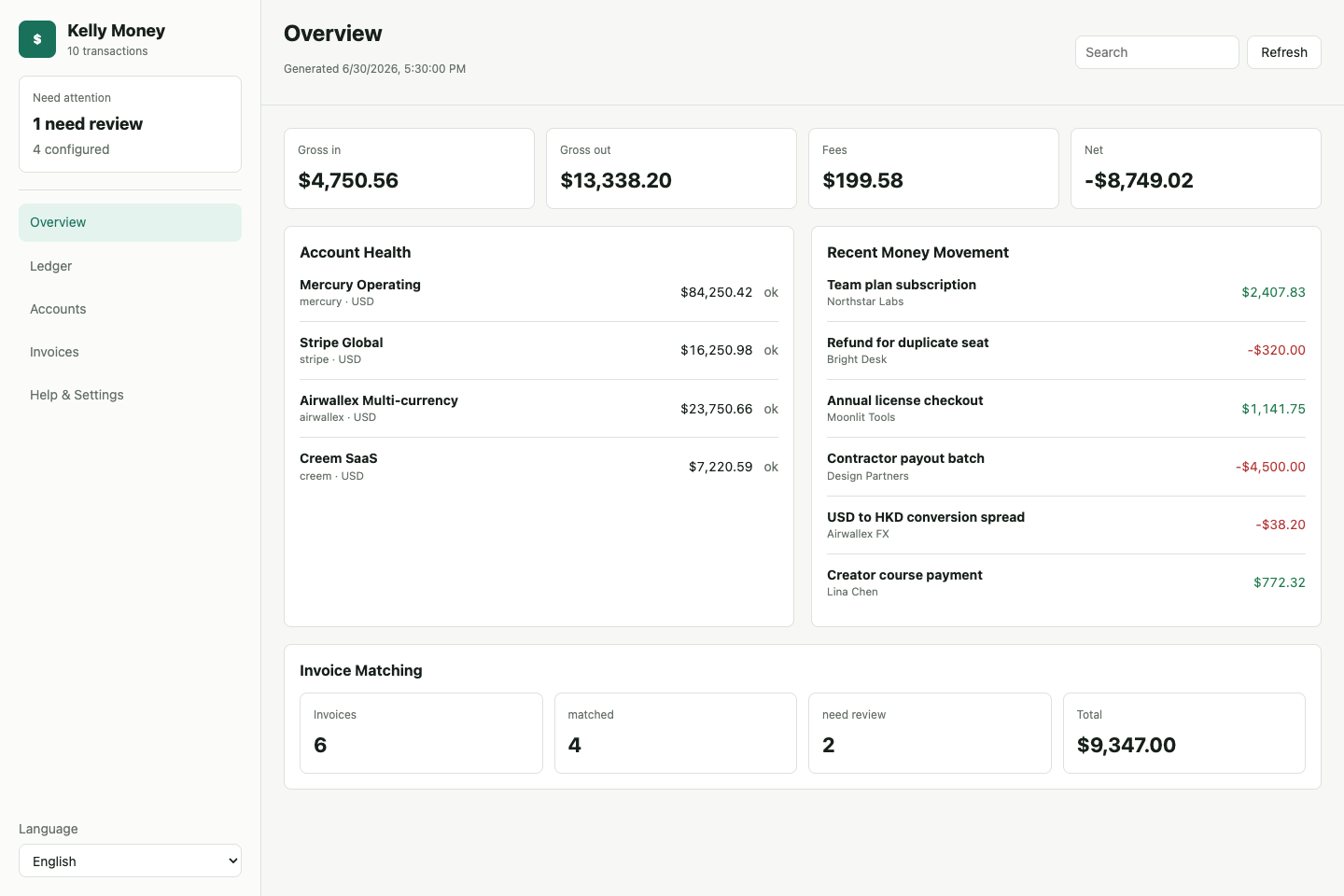Click Refund for duplicate seat transaction
Viewport: 1344px width, 896px height.
[1066, 350]
